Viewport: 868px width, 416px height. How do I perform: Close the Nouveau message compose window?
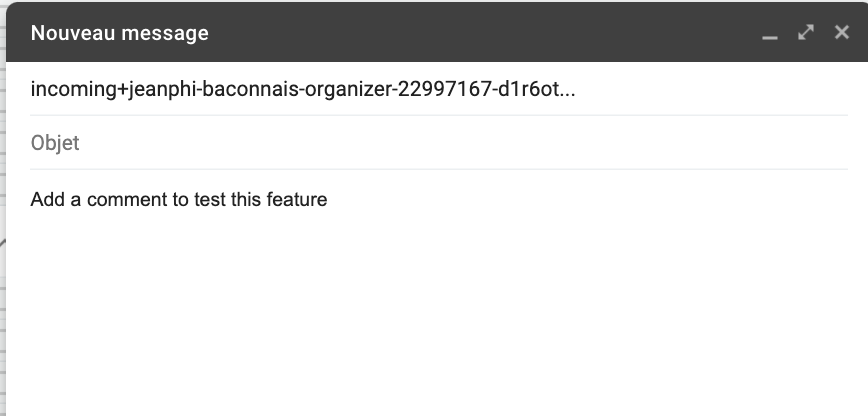841,33
